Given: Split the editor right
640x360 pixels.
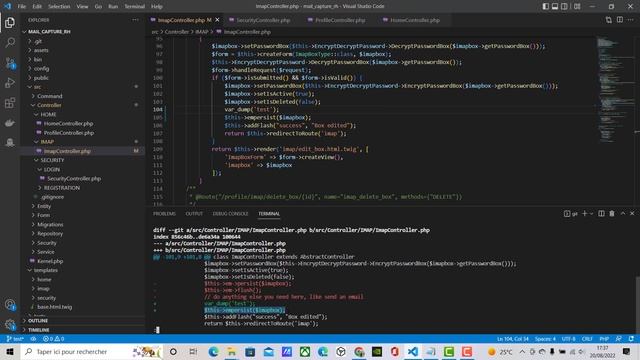Looking at the screenshot, I should coord(620,20).
